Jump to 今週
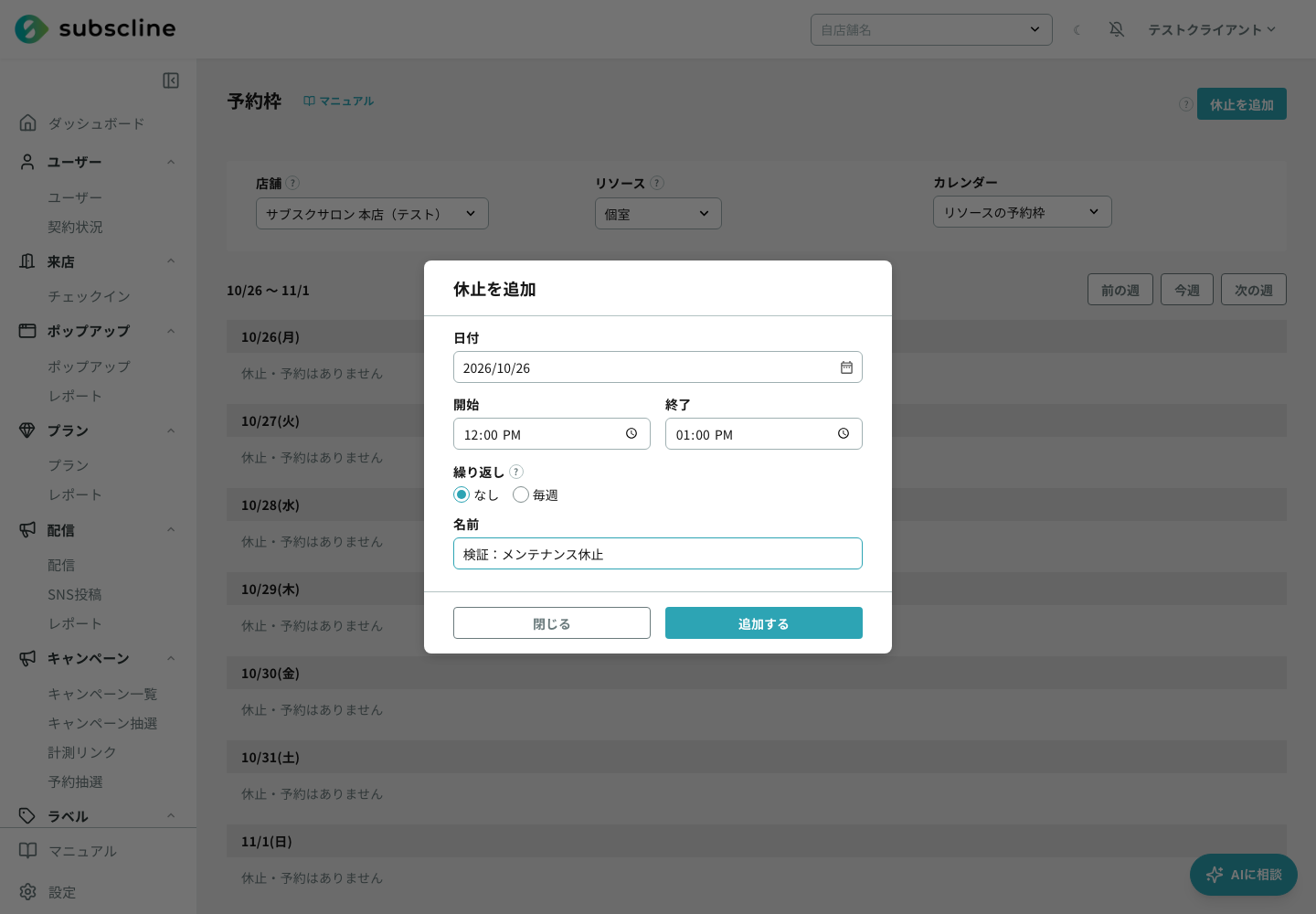The image size is (1316, 914). coord(1187,290)
